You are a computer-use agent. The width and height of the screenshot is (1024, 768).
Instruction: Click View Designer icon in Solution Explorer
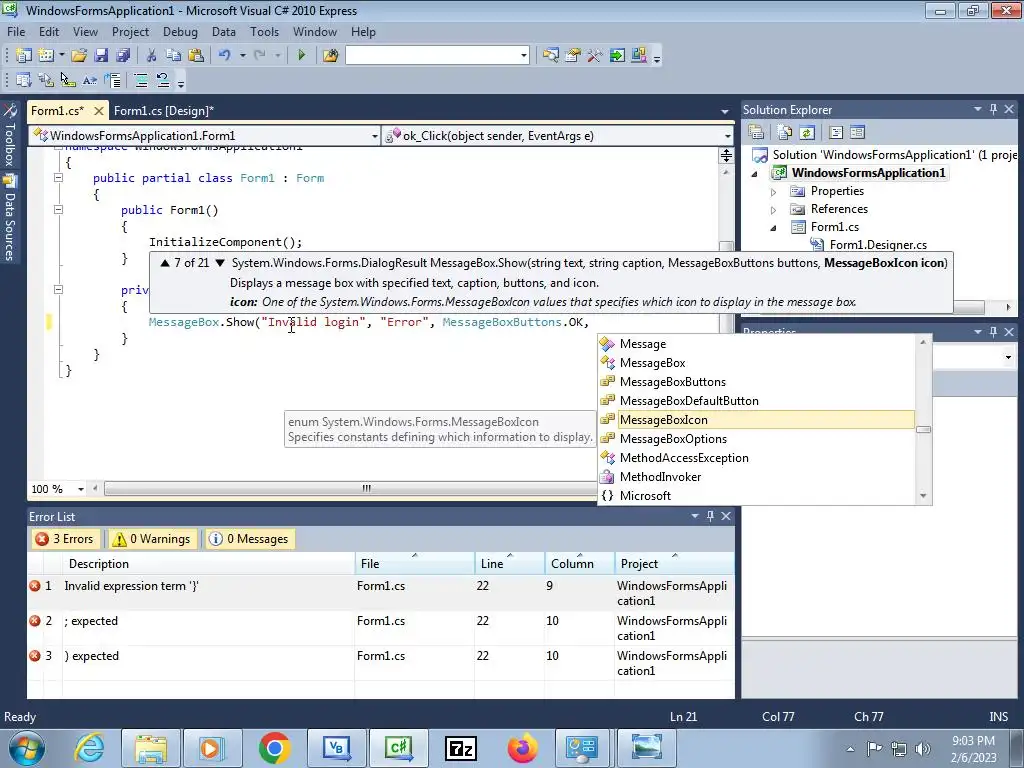click(857, 133)
